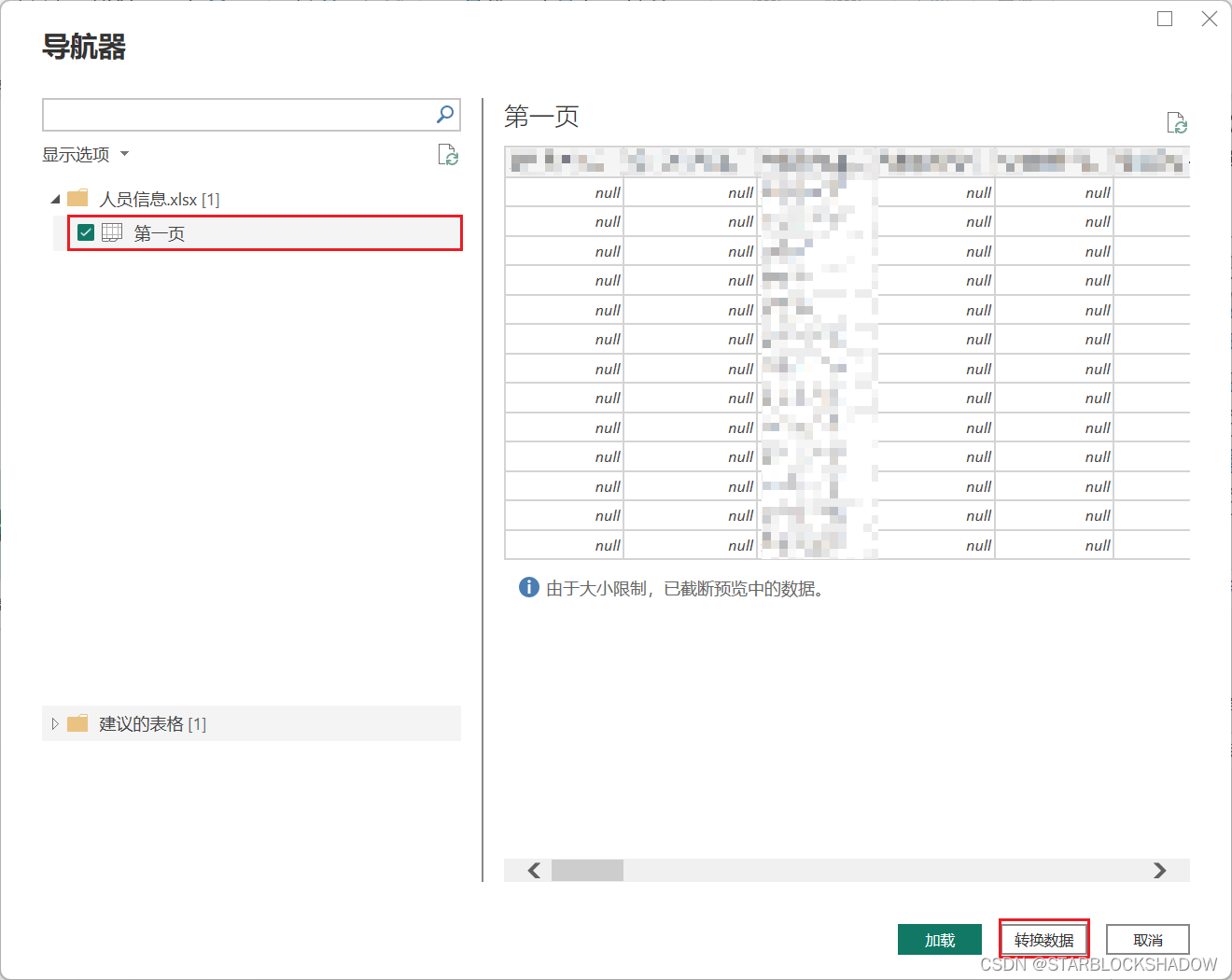Click the folder icon of 人员信息.xlsx
The height and width of the screenshot is (980, 1232).
[x=77, y=198]
